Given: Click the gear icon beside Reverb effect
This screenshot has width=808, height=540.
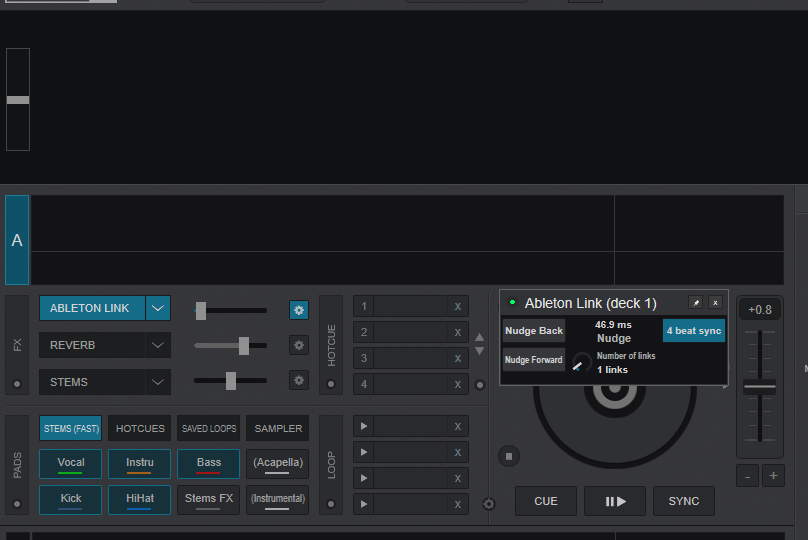Looking at the screenshot, I should click(298, 345).
